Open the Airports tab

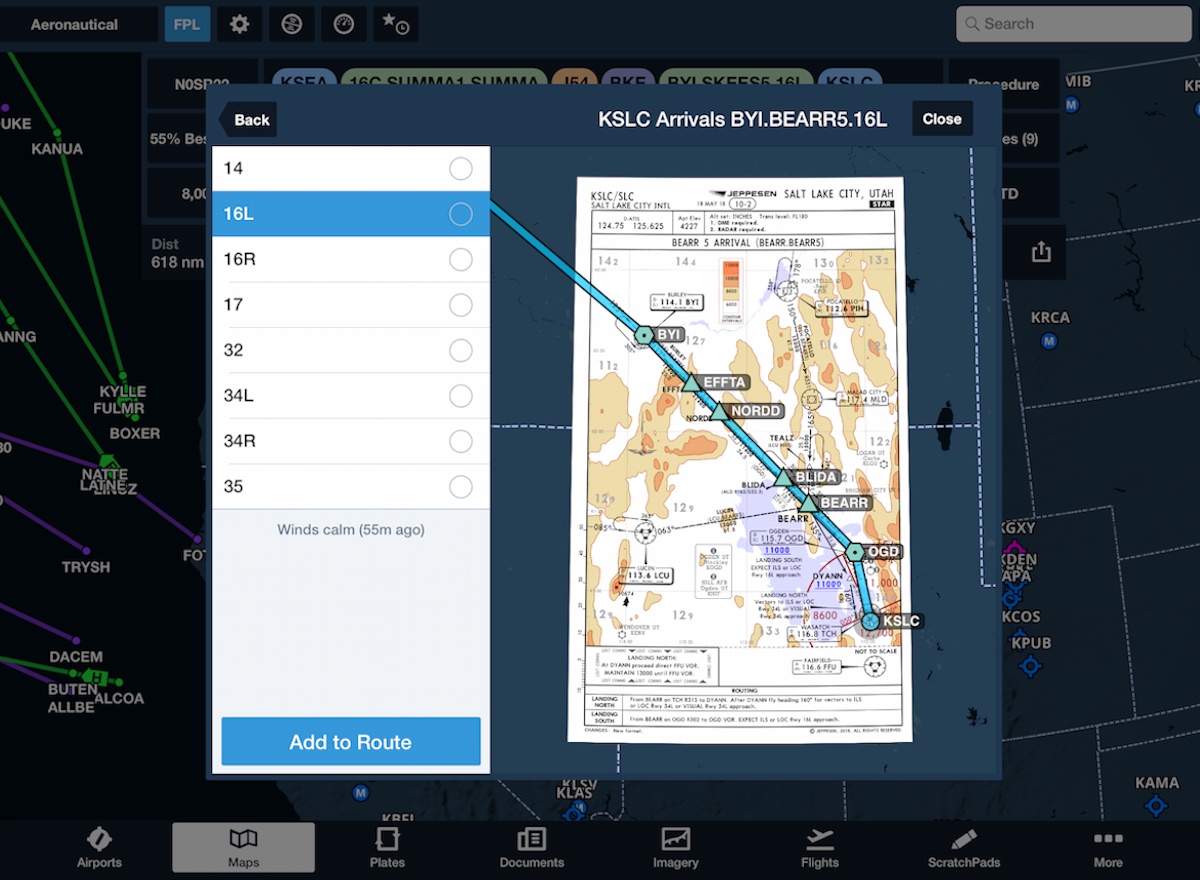99,848
